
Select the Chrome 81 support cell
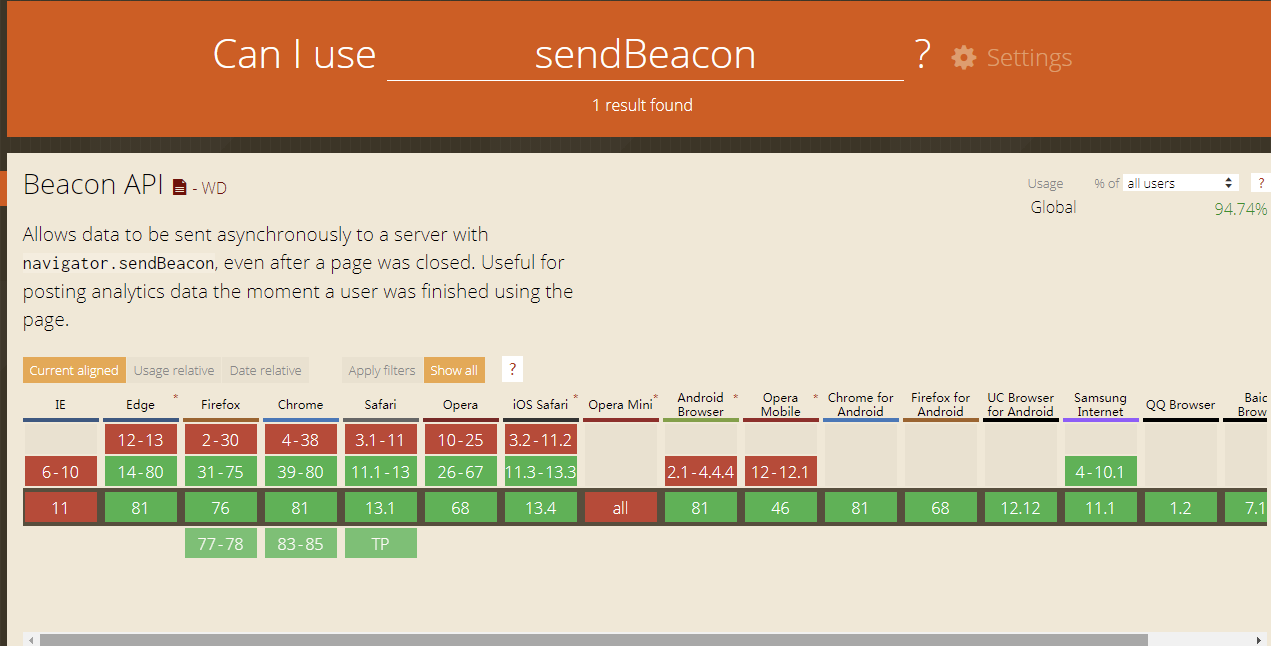click(300, 507)
